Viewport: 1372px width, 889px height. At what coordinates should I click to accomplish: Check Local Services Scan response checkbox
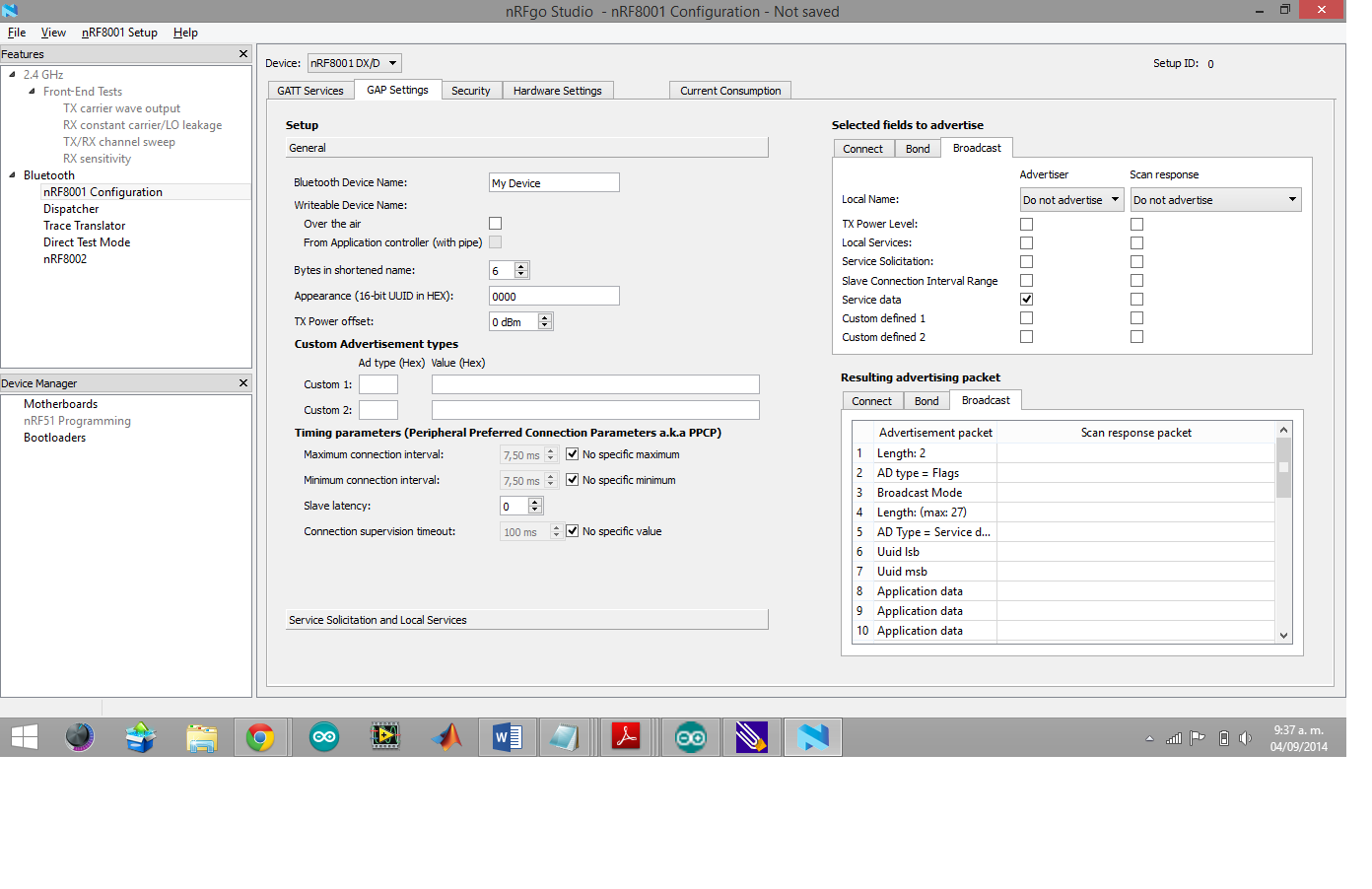[1136, 242]
